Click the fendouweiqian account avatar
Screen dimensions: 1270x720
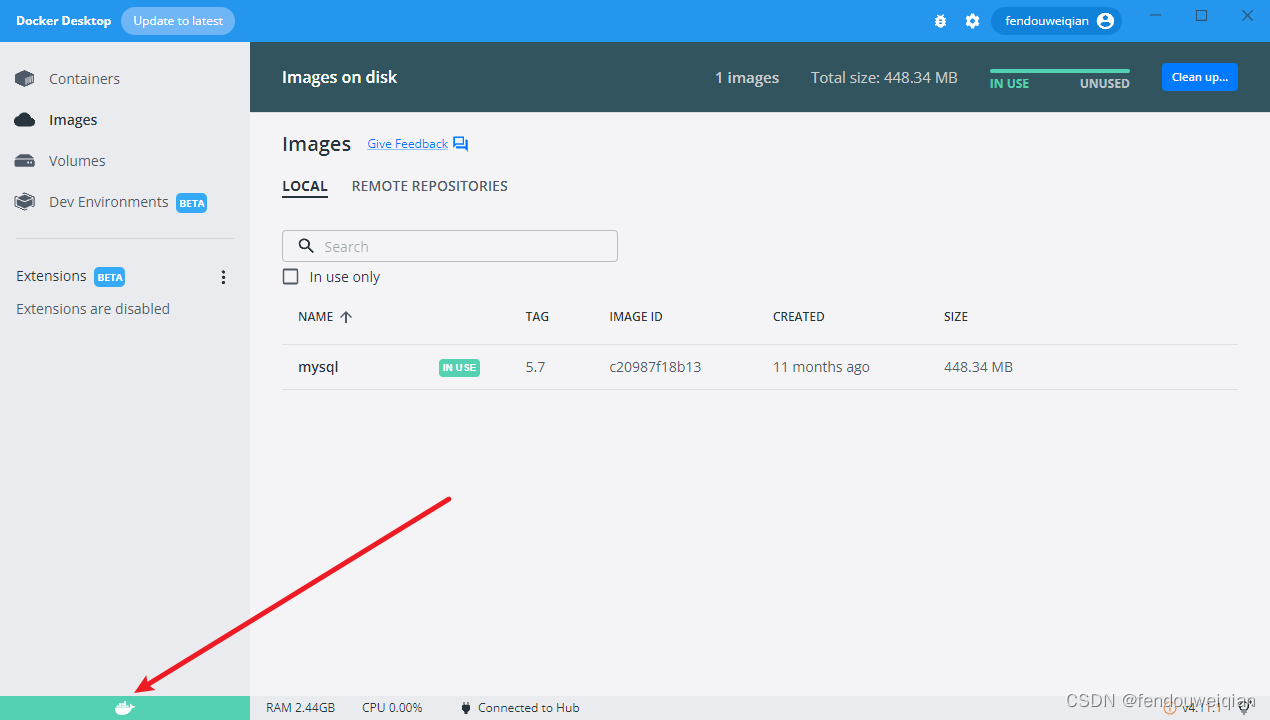(x=1108, y=20)
